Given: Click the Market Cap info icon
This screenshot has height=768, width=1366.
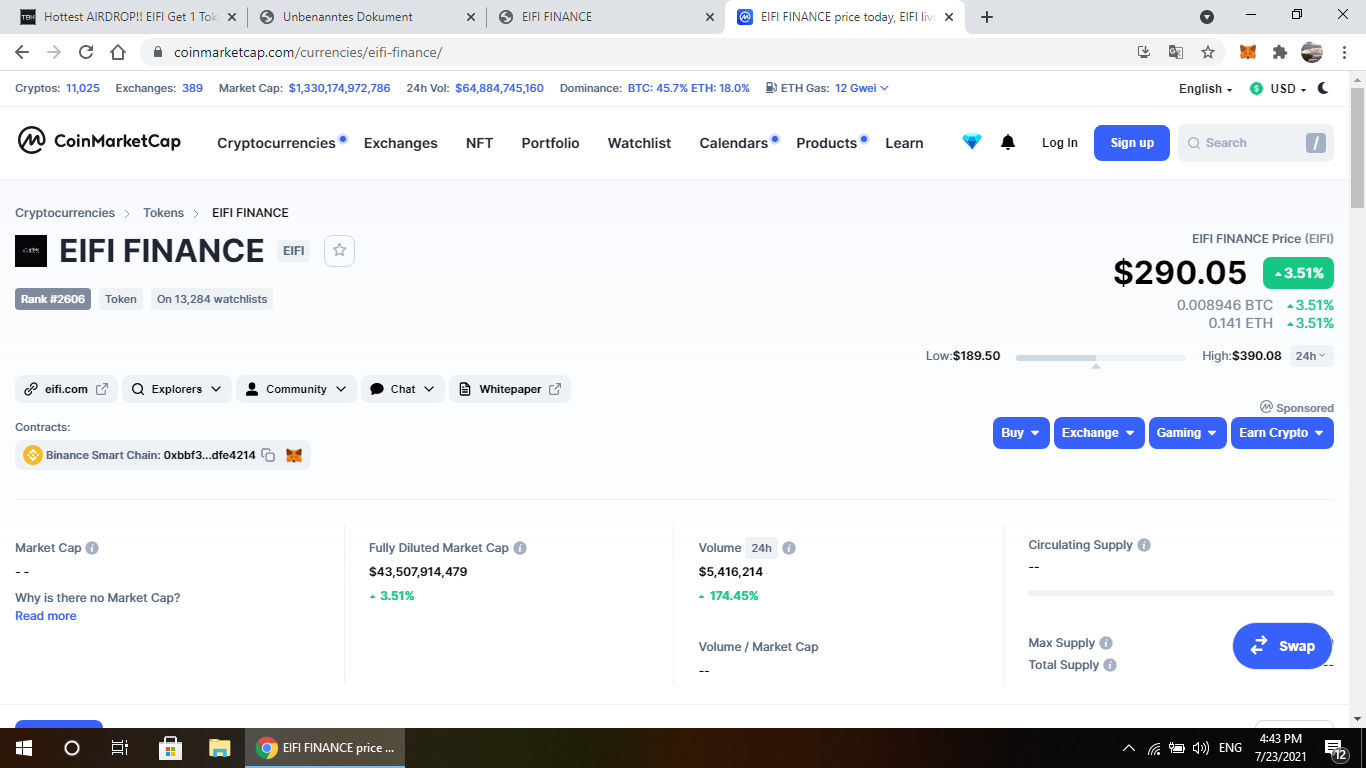Looking at the screenshot, I should (92, 548).
